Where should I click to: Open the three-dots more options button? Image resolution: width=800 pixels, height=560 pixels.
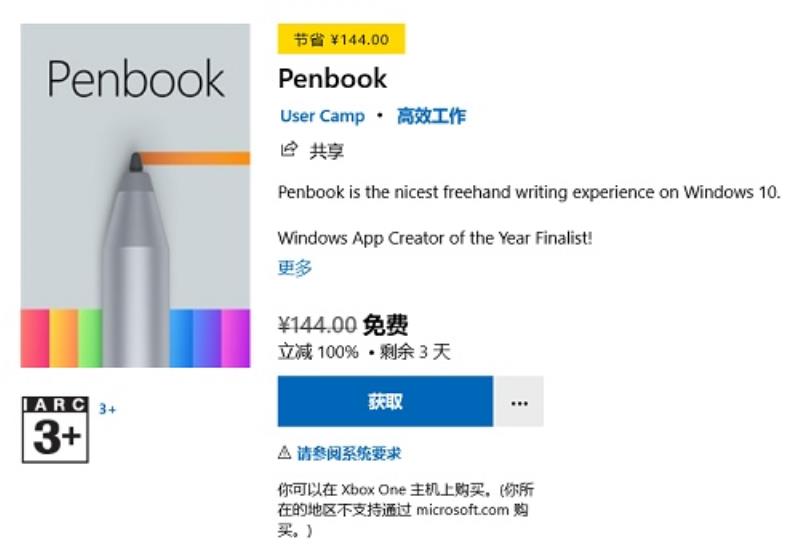pyautogui.click(x=519, y=401)
